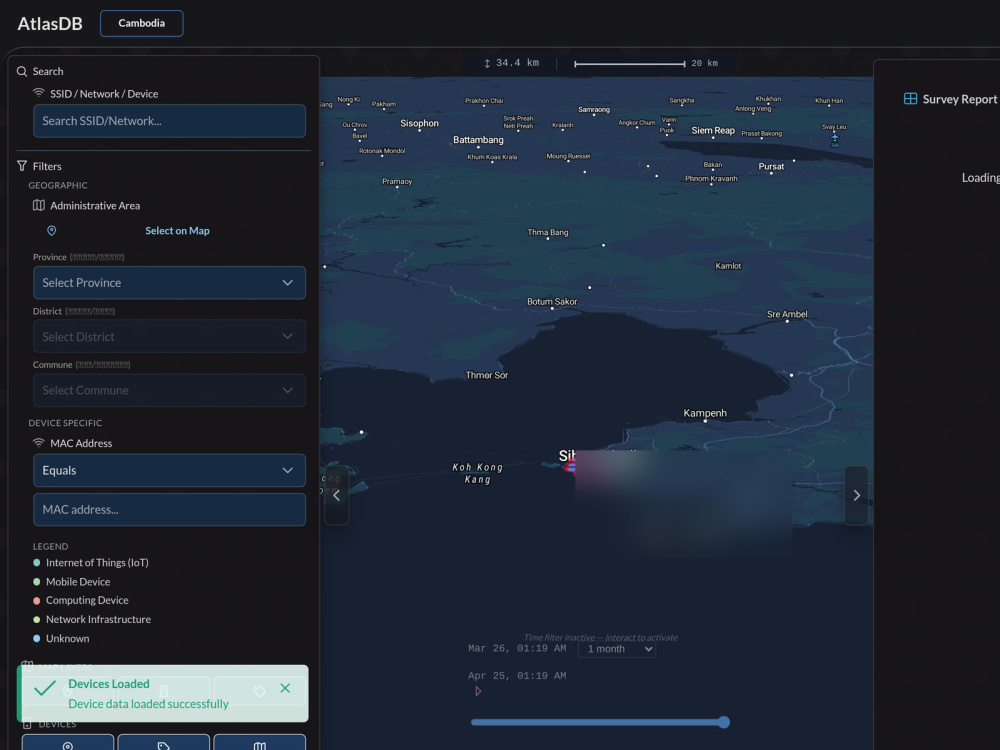Click the Thmar Sor map label
This screenshot has width=1000, height=750.
pyautogui.click(x=487, y=375)
